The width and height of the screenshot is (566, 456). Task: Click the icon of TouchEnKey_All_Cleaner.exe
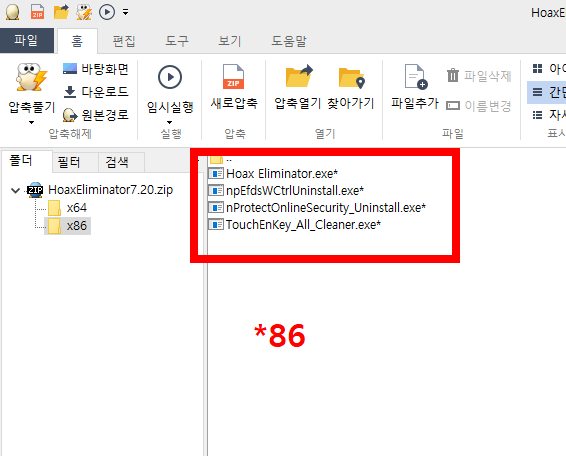tap(216, 225)
